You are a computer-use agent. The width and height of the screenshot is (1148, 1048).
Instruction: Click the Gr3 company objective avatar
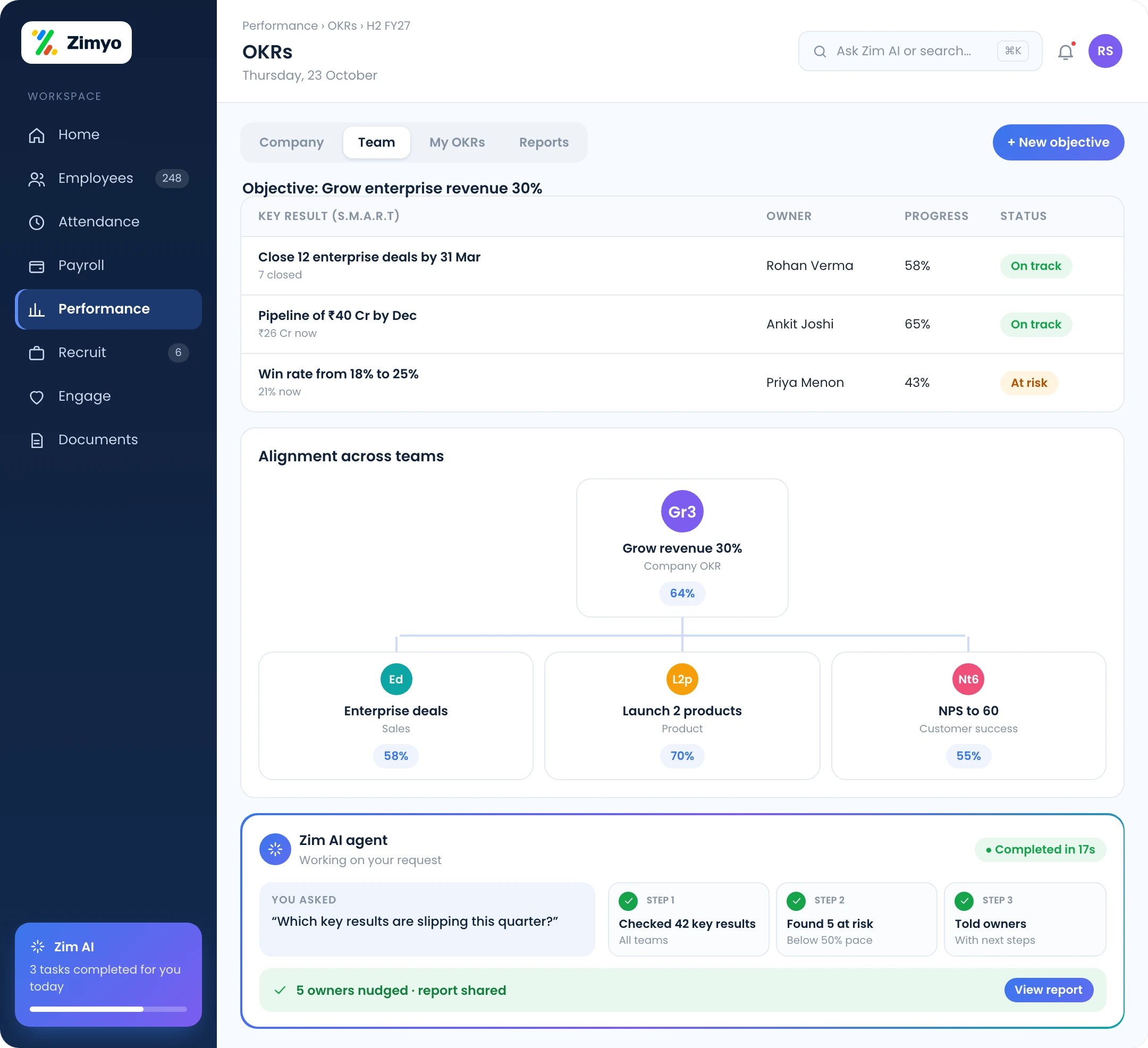[681, 511]
